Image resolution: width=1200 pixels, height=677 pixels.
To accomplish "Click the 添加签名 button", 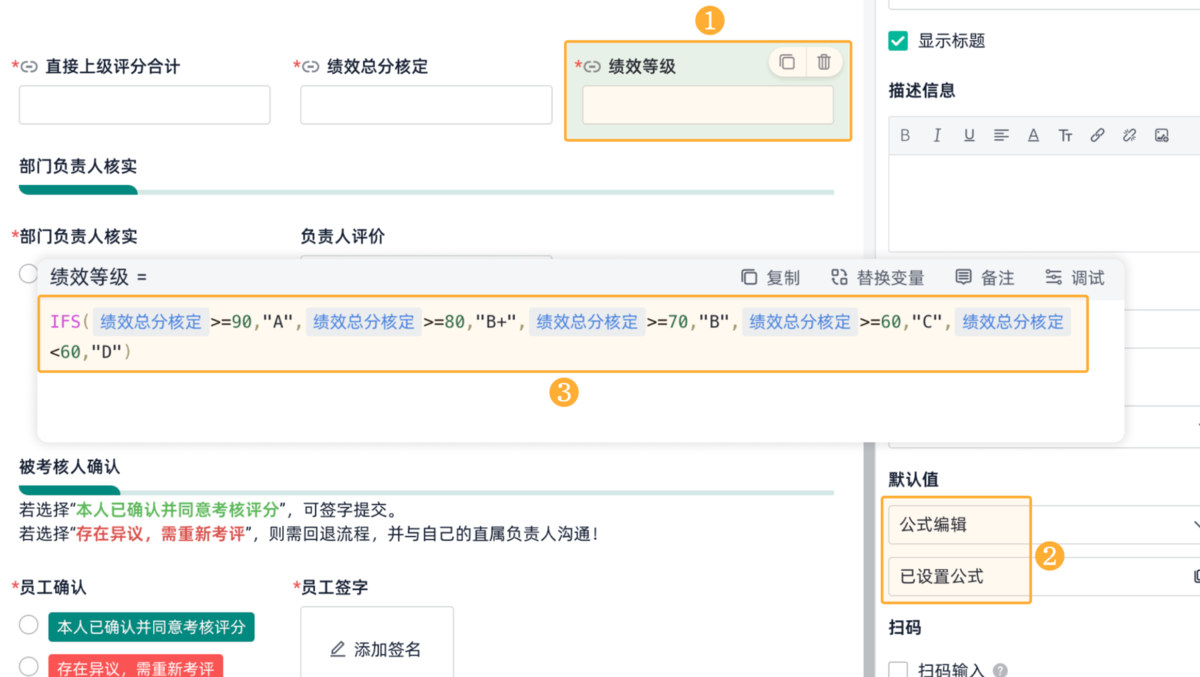I will [376, 649].
